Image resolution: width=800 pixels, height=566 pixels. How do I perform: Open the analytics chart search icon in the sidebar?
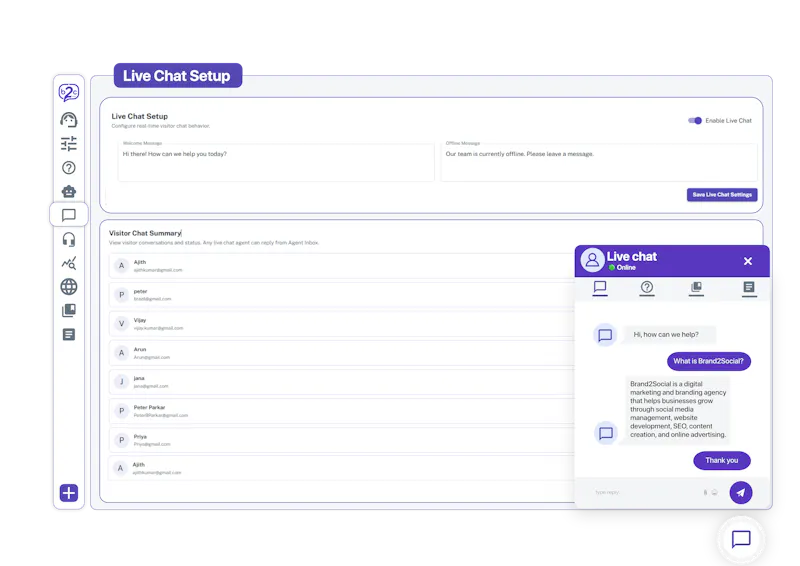(x=68, y=263)
